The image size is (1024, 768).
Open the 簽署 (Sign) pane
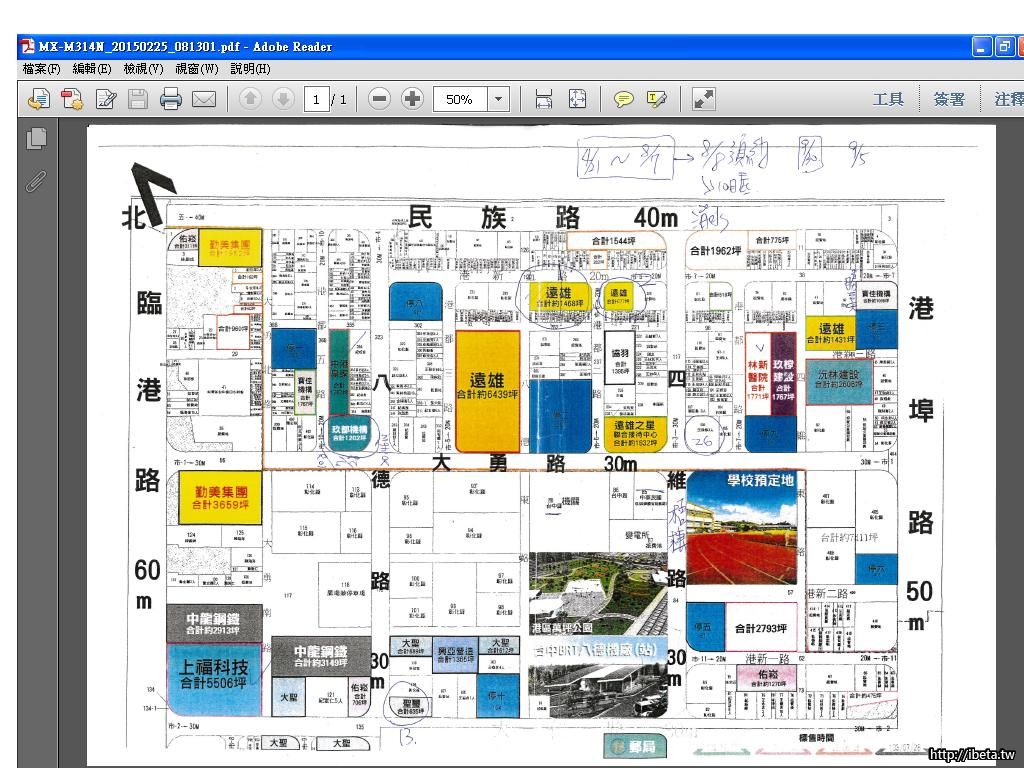pos(949,99)
